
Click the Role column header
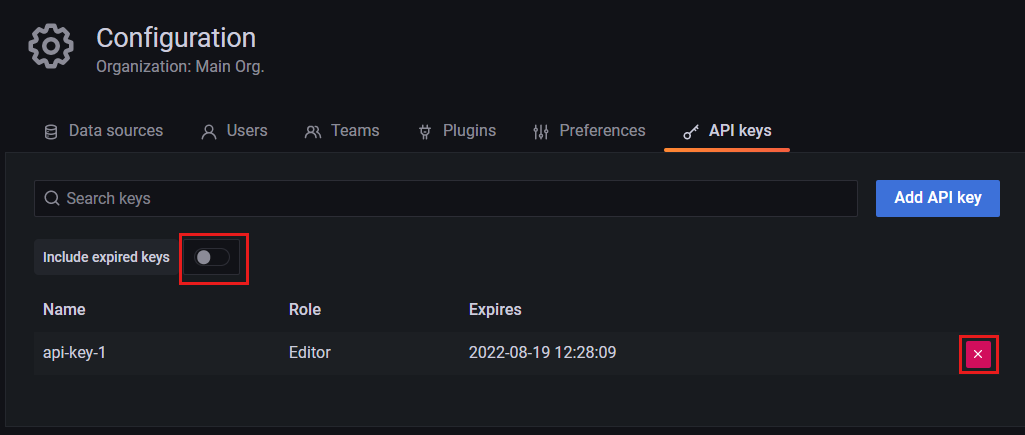305,309
